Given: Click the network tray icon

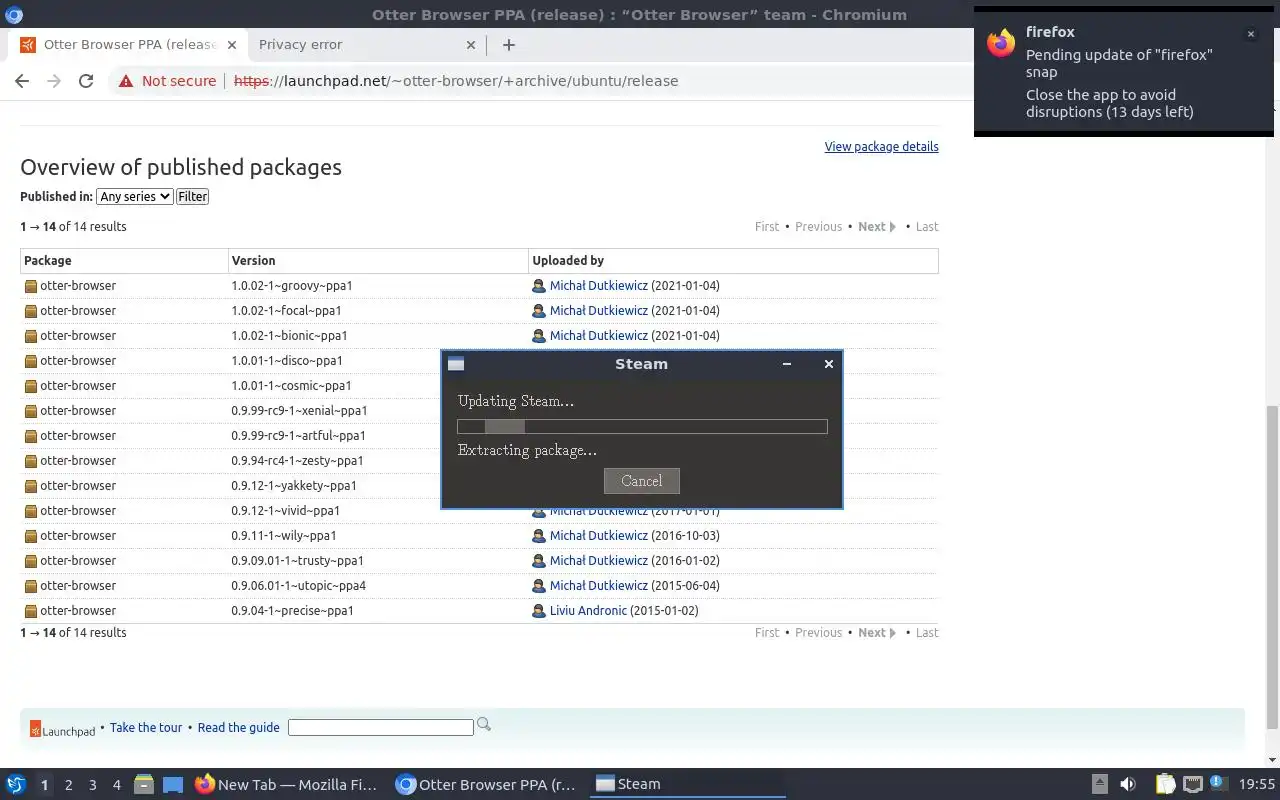Looking at the screenshot, I should (x=1192, y=784).
